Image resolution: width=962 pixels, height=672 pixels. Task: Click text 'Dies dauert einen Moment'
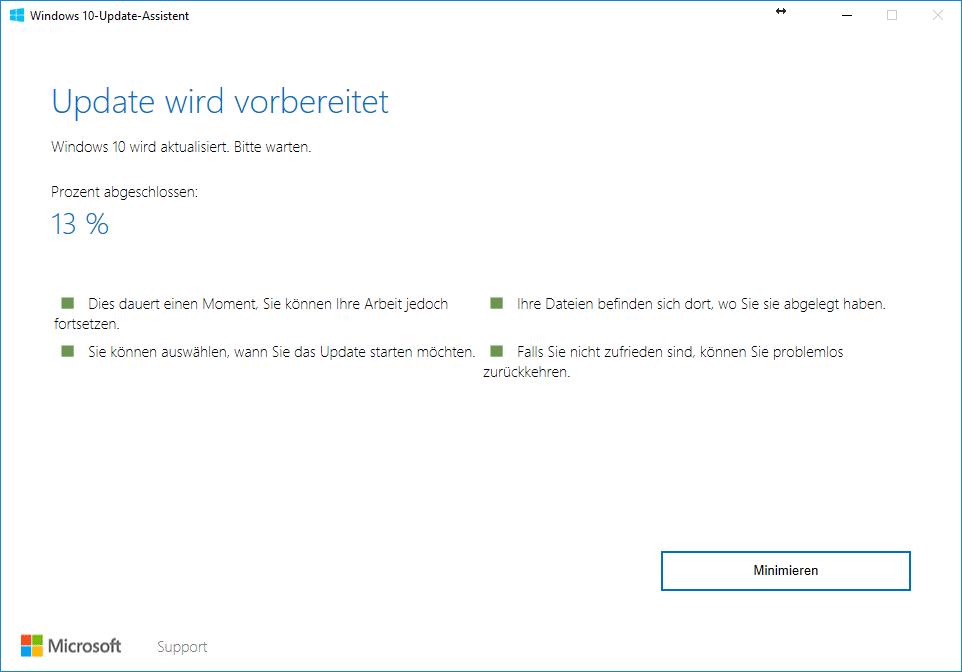[172, 304]
